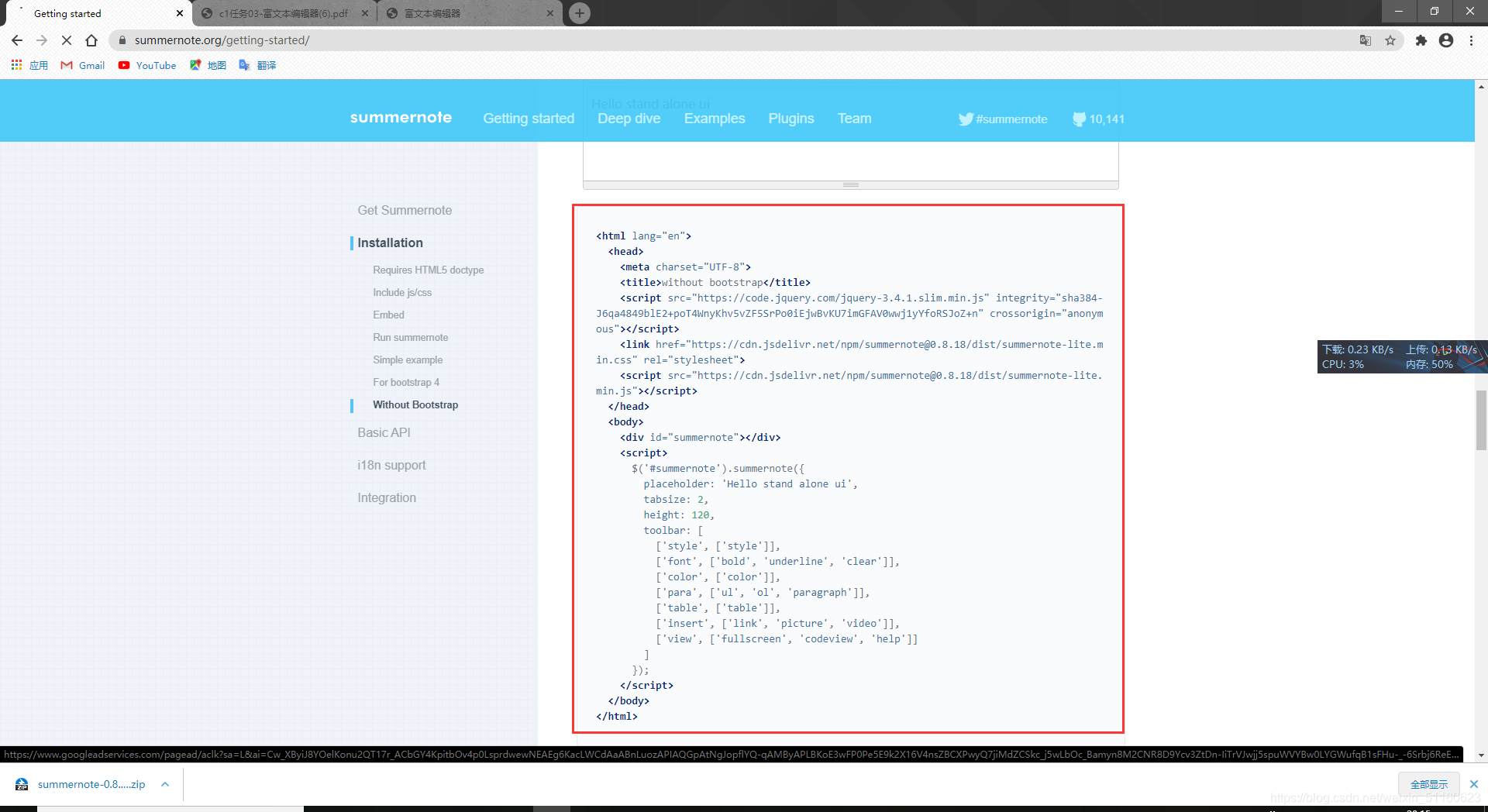Switch to the c1任务03 pdf tab

click(284, 13)
